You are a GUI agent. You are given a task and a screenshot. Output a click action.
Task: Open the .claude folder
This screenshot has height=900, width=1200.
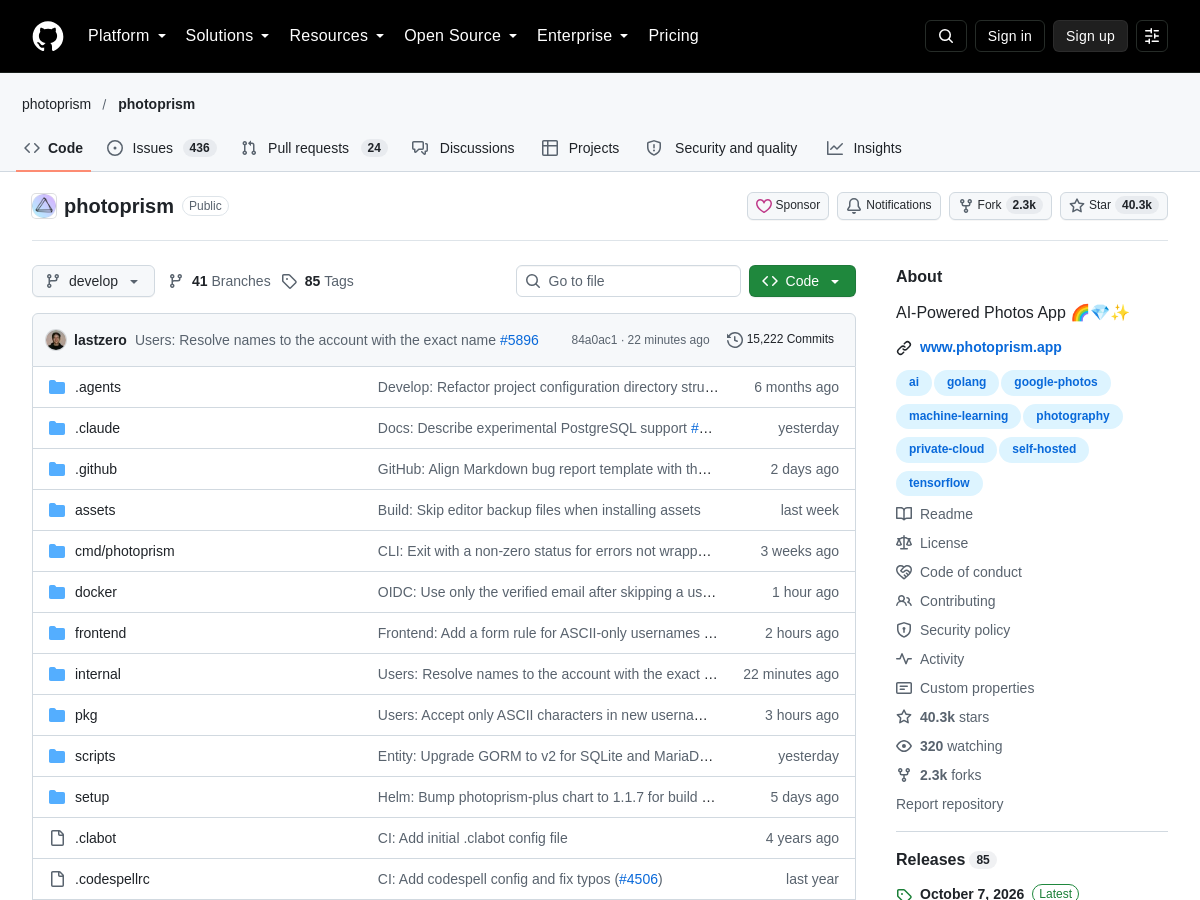point(97,428)
